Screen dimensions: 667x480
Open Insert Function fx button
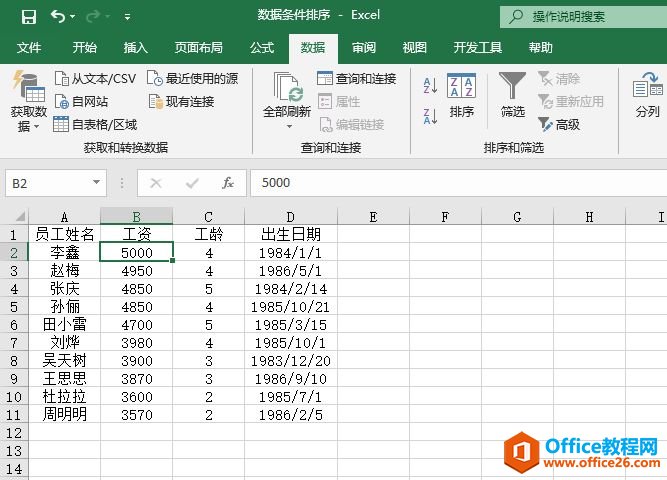point(228,183)
